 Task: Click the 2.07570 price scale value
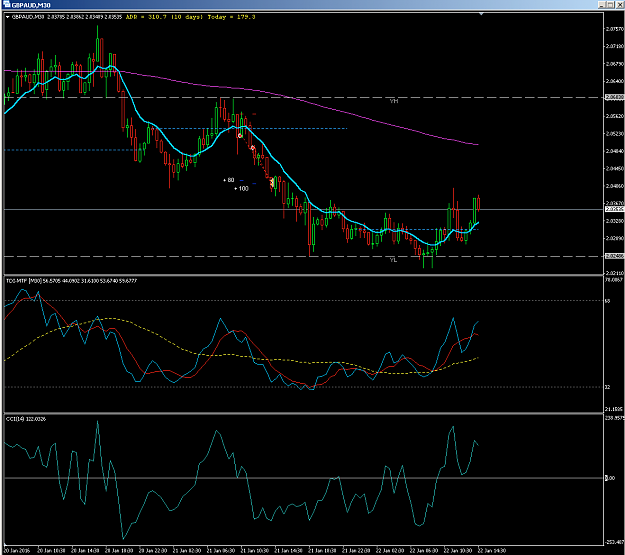615,29
